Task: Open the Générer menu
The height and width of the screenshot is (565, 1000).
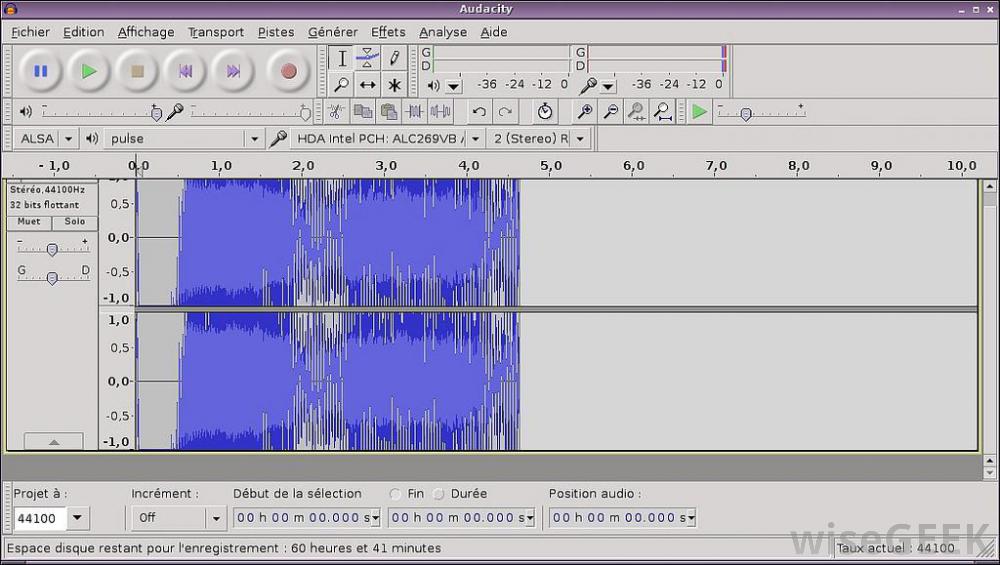Action: pos(332,32)
